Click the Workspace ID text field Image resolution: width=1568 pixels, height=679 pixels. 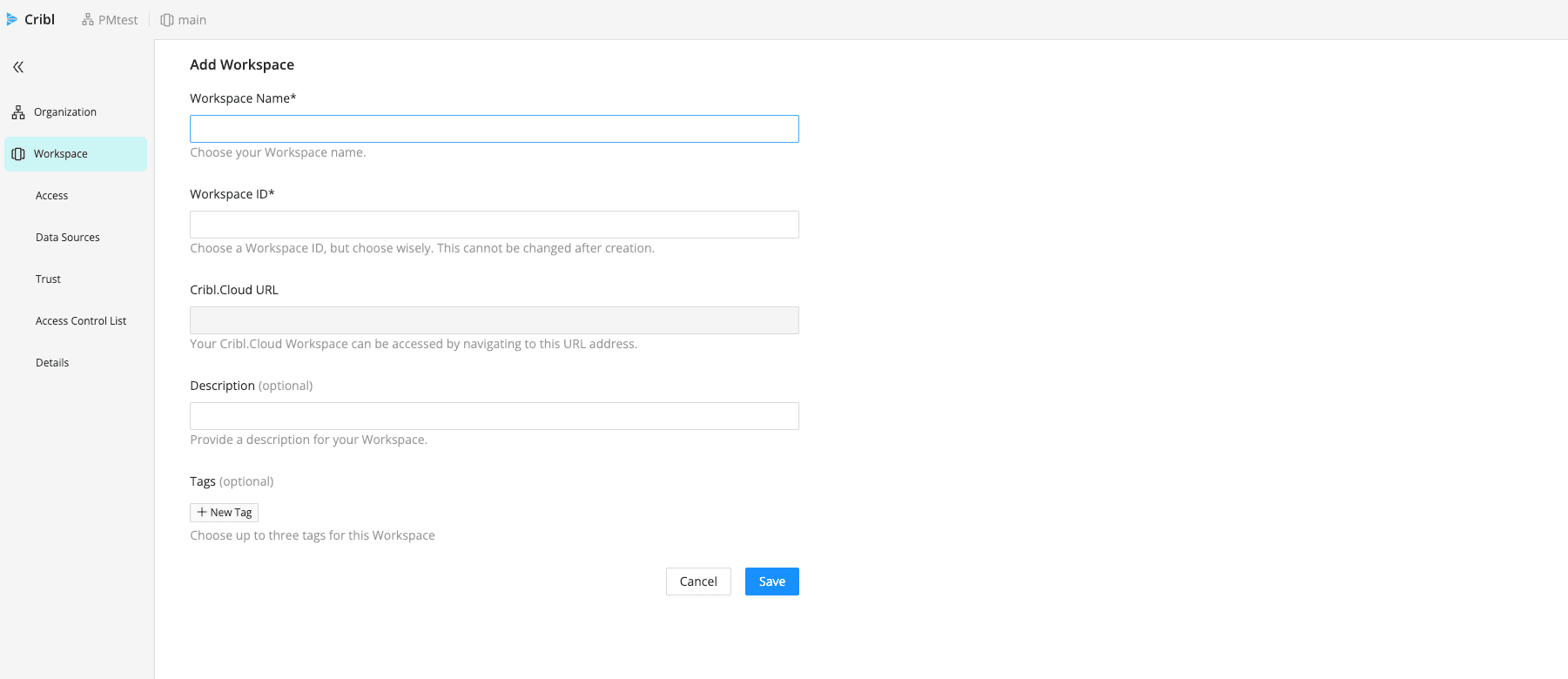(494, 225)
